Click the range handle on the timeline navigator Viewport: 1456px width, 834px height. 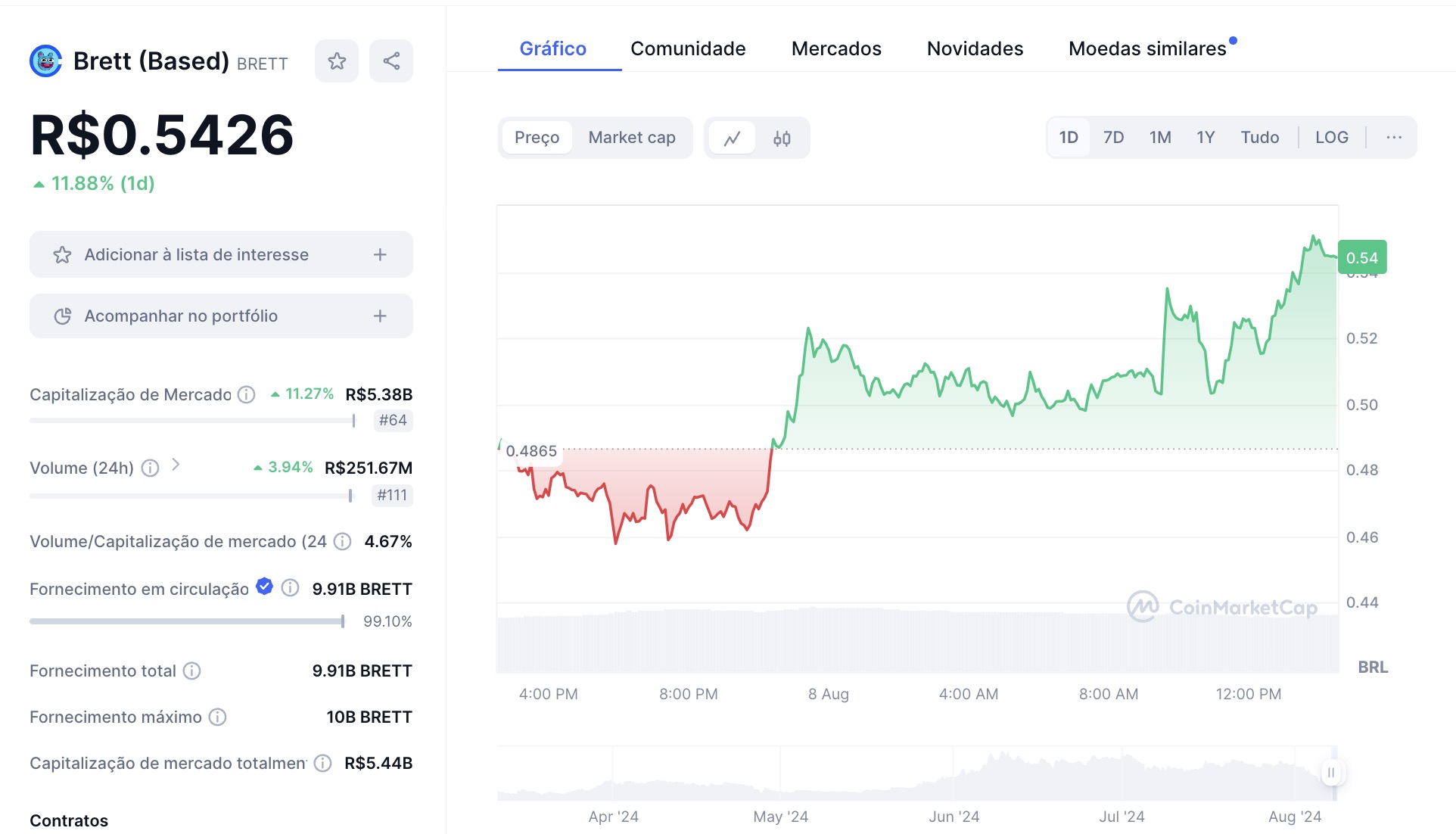coord(1330,773)
